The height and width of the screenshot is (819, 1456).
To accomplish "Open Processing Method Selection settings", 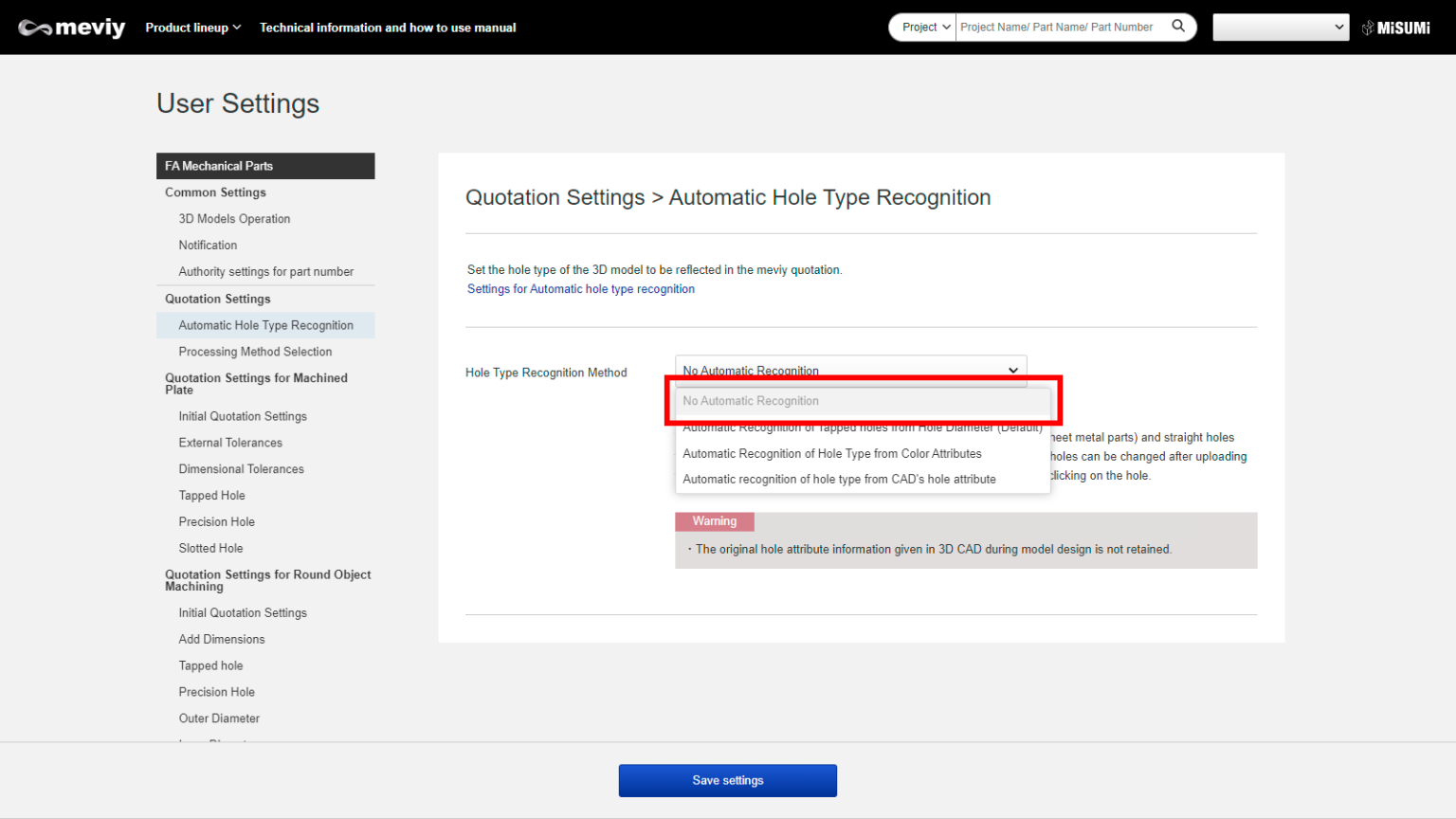I will pyautogui.click(x=256, y=351).
